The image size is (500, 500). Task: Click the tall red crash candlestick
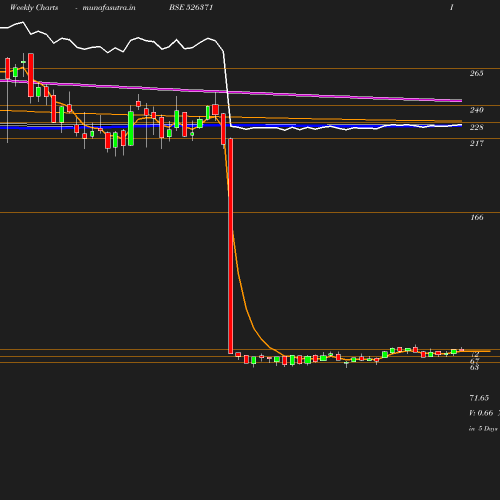pyautogui.click(x=230, y=246)
